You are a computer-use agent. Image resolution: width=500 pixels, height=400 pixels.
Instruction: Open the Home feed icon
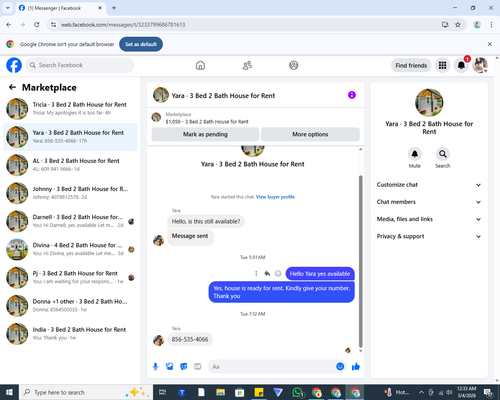(200, 65)
